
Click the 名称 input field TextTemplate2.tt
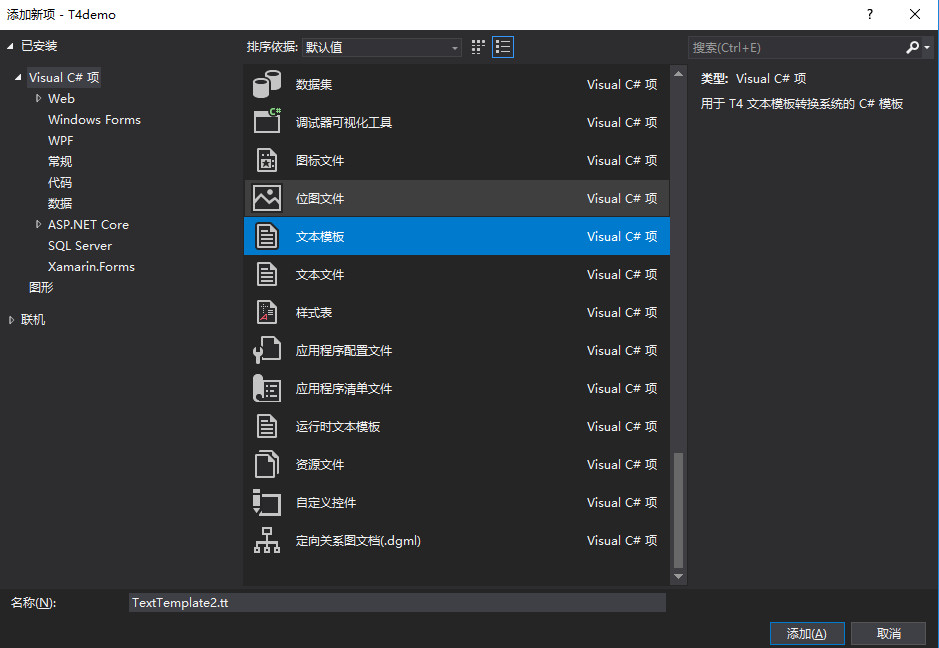click(x=397, y=602)
